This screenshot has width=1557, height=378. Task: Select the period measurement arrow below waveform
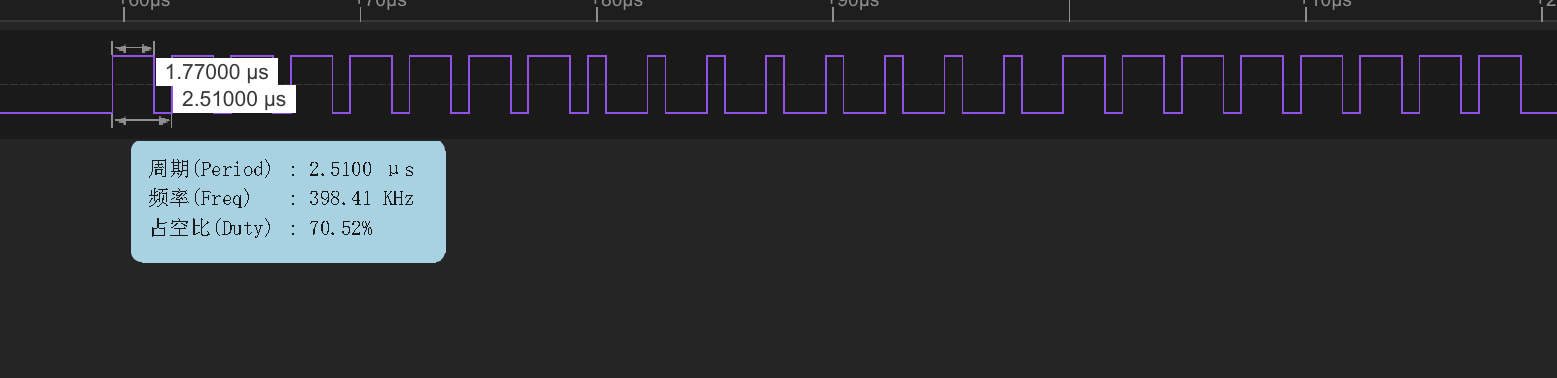(x=141, y=121)
